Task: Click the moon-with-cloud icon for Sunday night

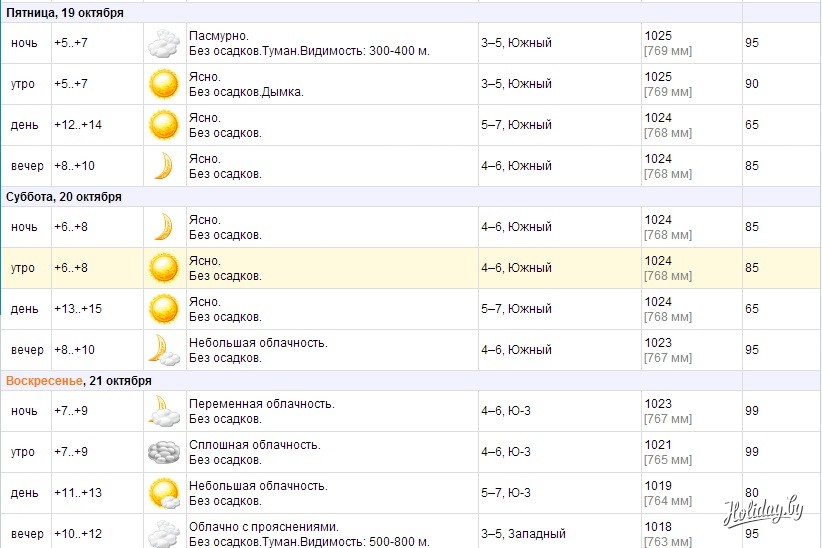Action: pyautogui.click(x=163, y=411)
